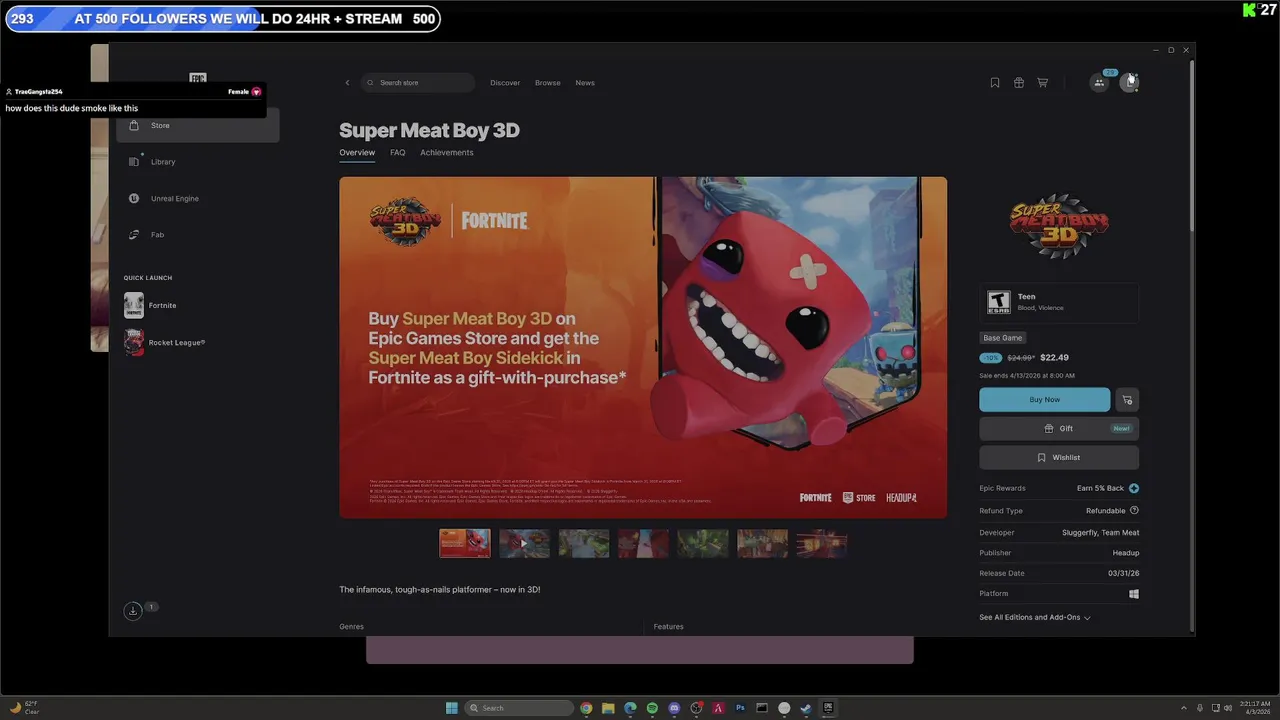
Task: Click the Gift button
Action: (x=1059, y=428)
